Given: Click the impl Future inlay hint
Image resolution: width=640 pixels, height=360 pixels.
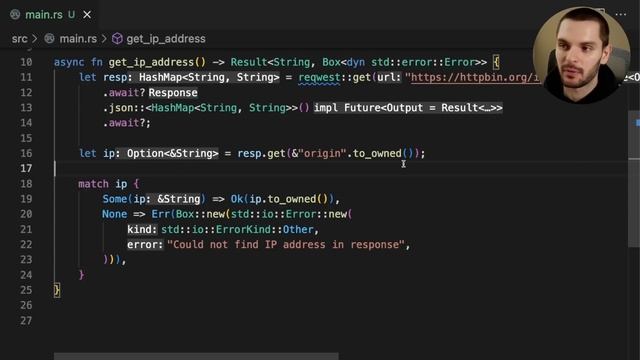Looking at the screenshot, I should tap(408, 108).
